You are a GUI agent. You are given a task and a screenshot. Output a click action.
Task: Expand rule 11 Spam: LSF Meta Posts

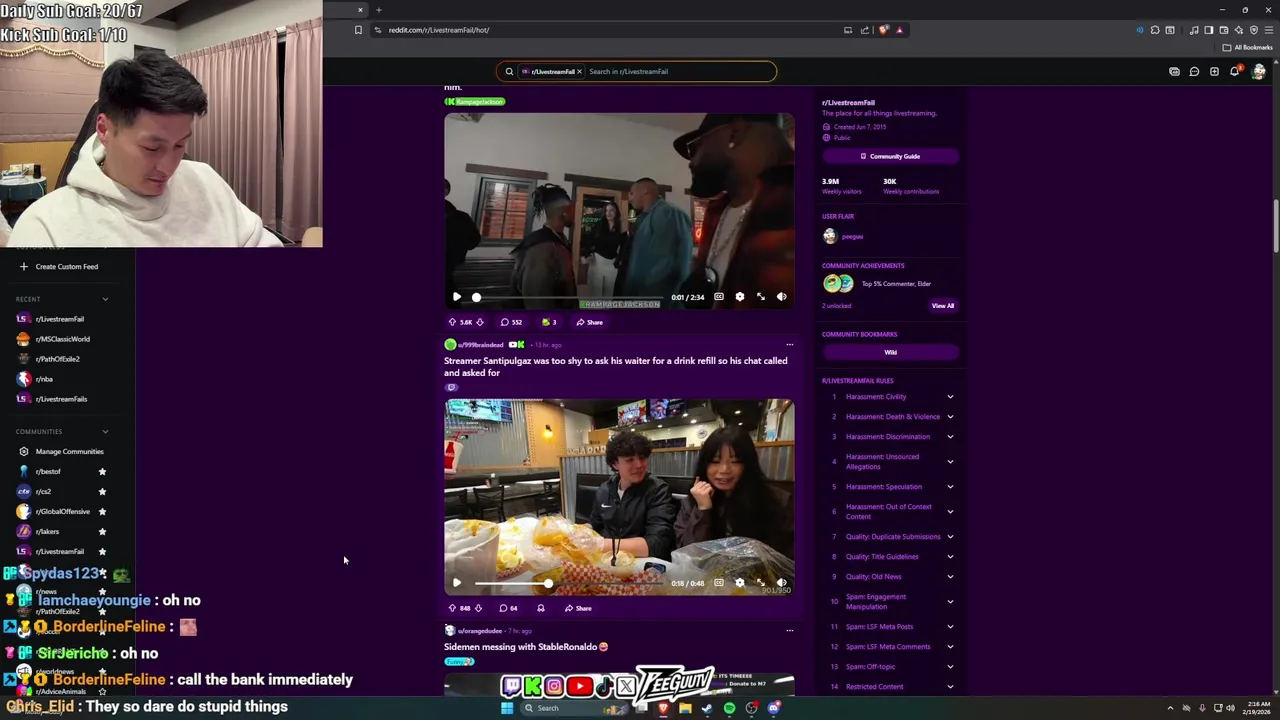coord(950,627)
